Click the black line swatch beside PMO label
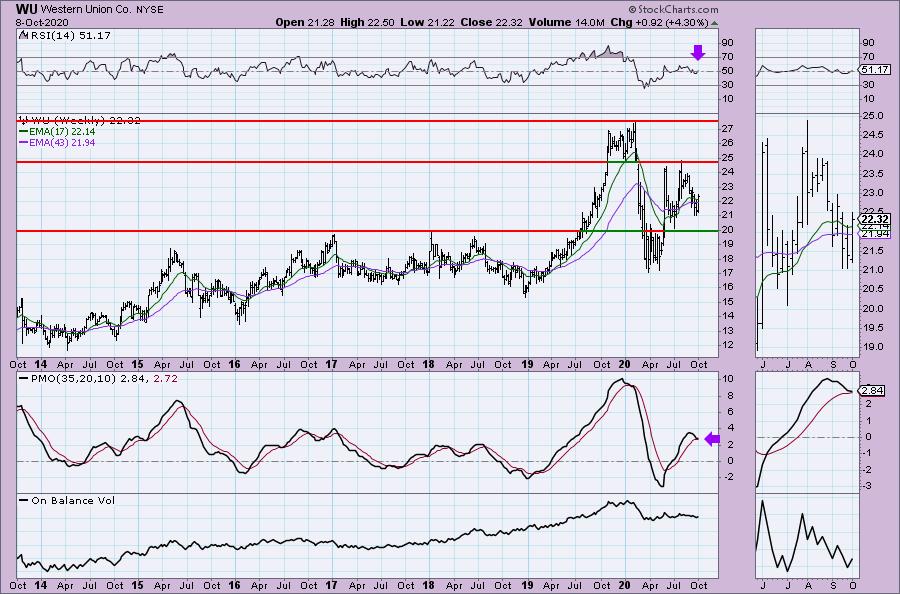This screenshot has width=900, height=594. [24, 379]
